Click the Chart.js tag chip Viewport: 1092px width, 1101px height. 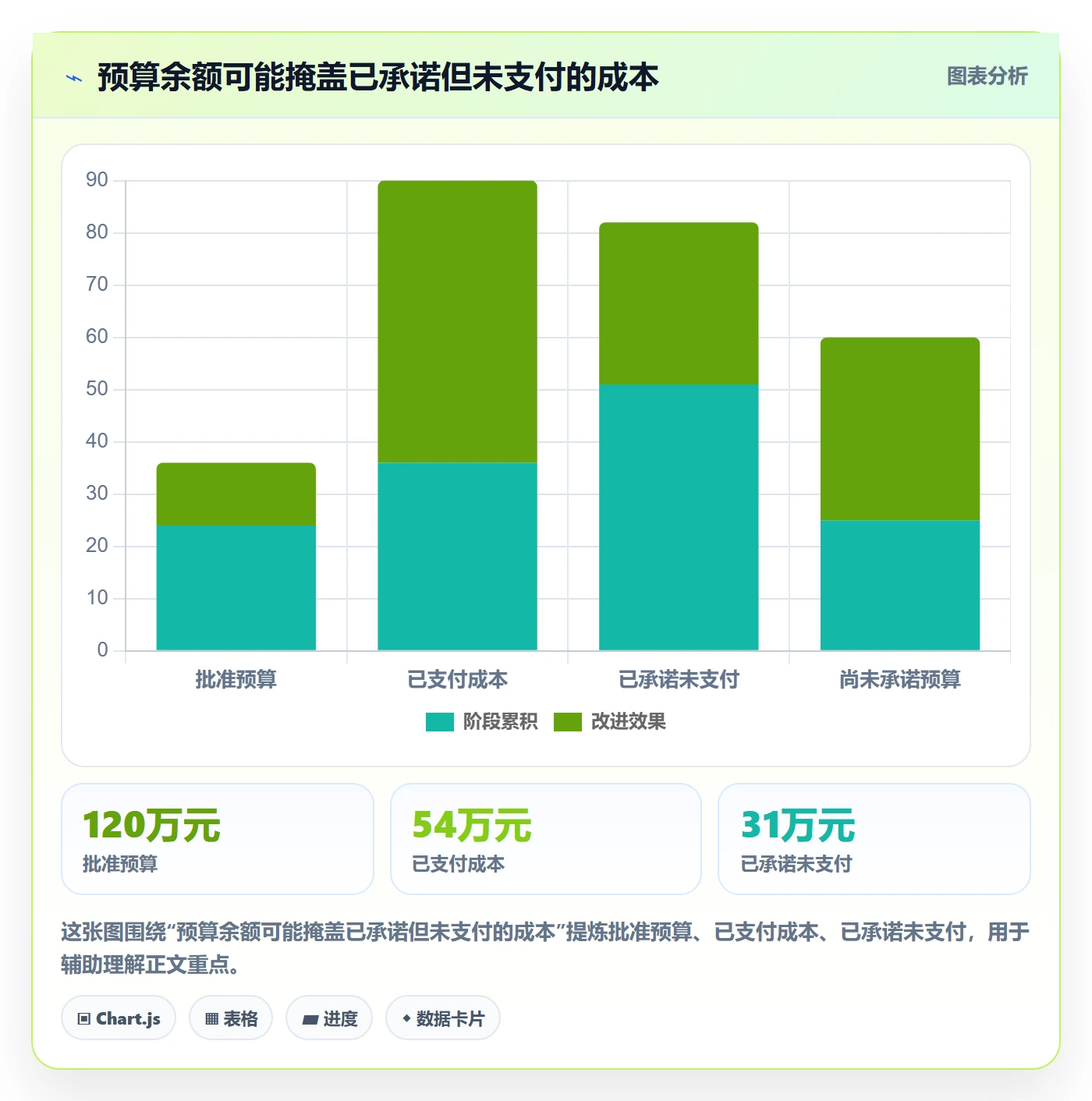[x=119, y=1018]
